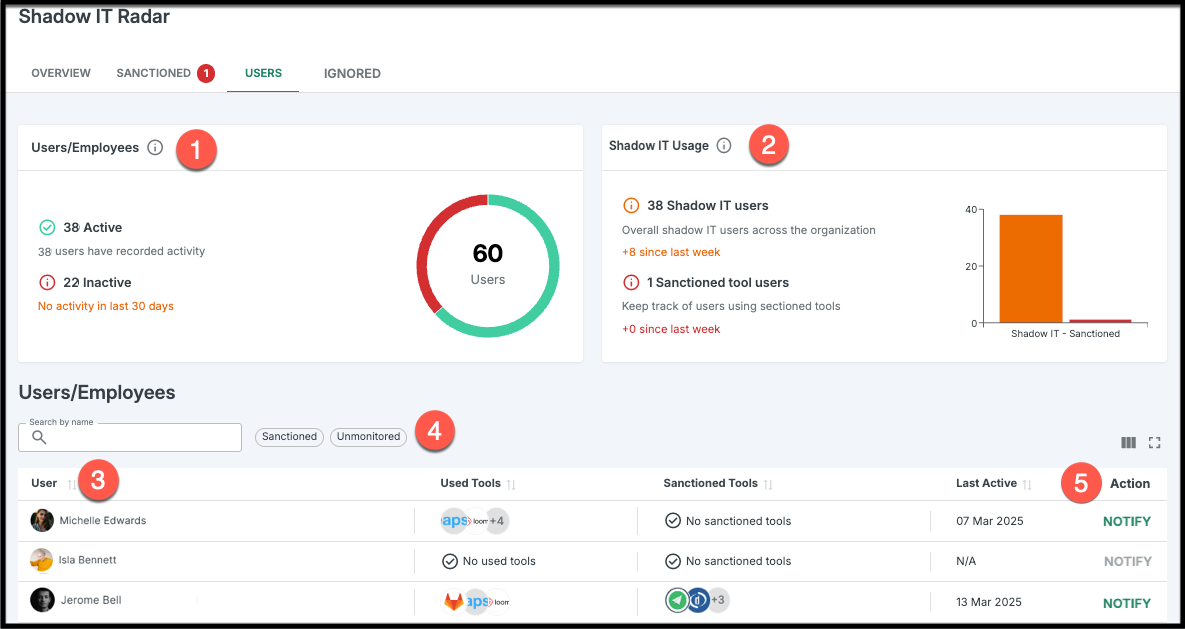Click No sanctioned tools check in Michelle's row
This screenshot has width=1185, height=629.
coord(673,521)
